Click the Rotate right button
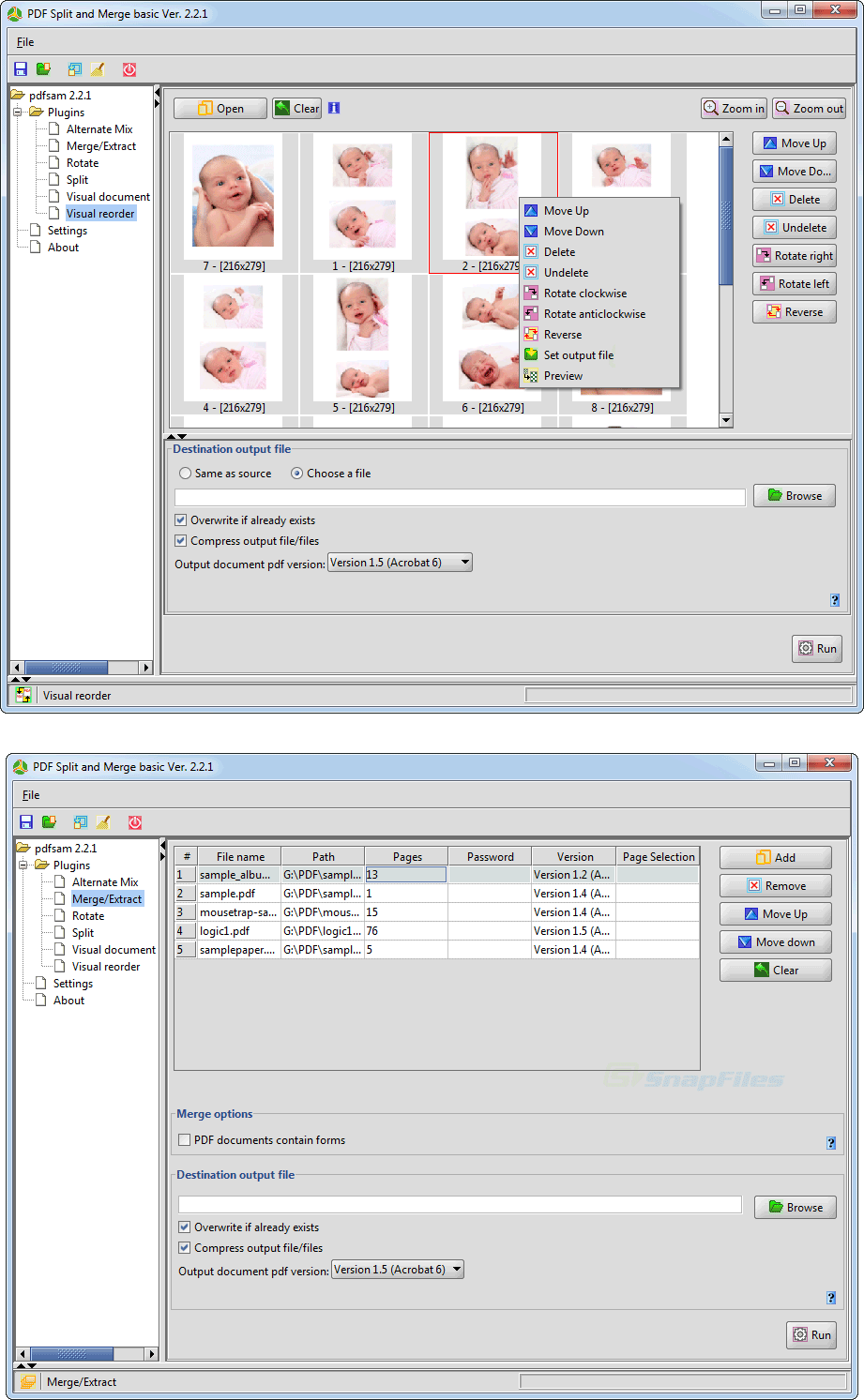 click(x=794, y=256)
